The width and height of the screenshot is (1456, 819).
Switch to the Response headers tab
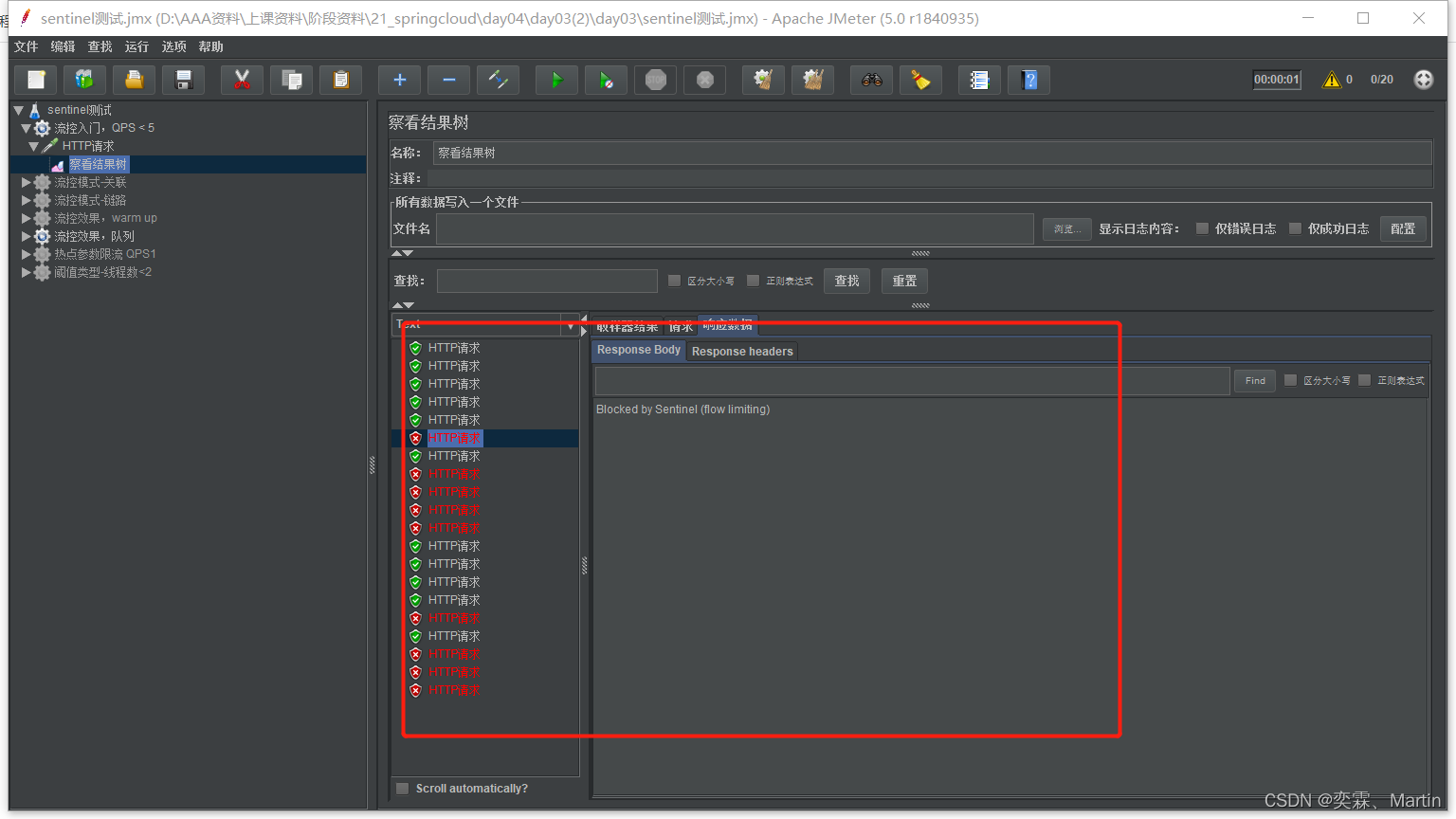point(742,352)
